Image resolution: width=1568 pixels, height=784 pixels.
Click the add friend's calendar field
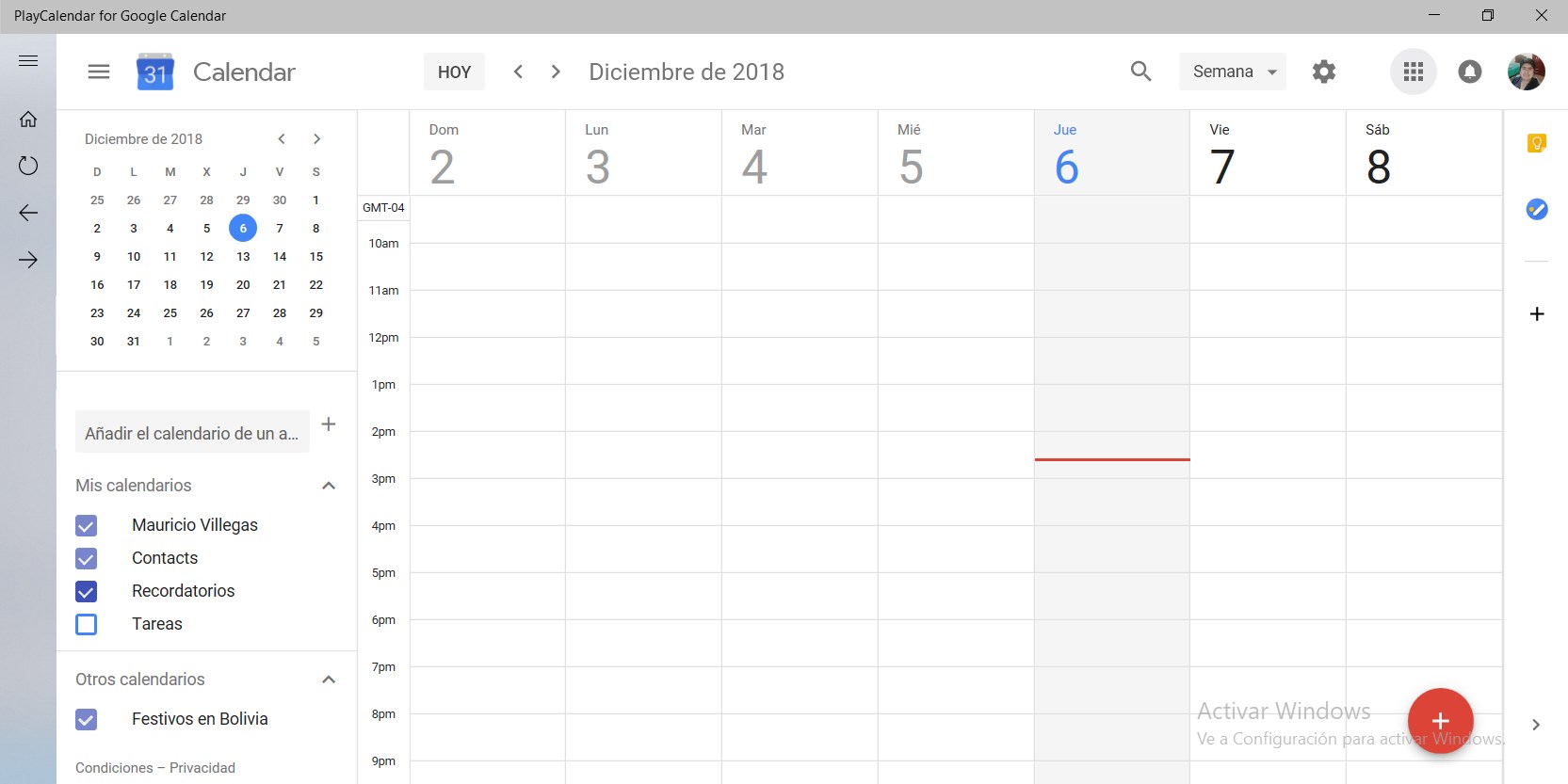(x=192, y=433)
